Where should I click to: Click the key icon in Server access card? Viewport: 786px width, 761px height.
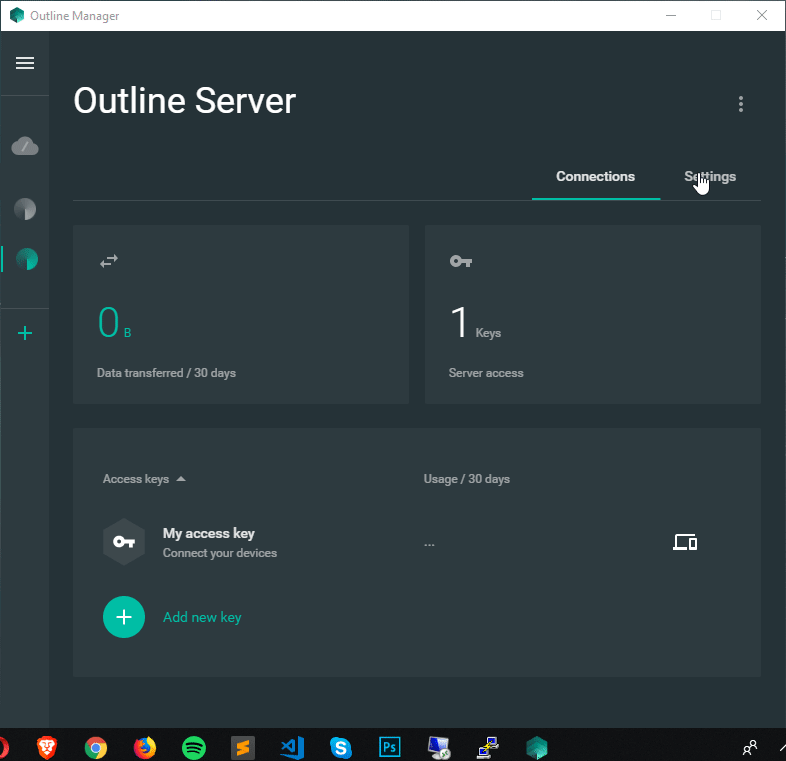[461, 261]
